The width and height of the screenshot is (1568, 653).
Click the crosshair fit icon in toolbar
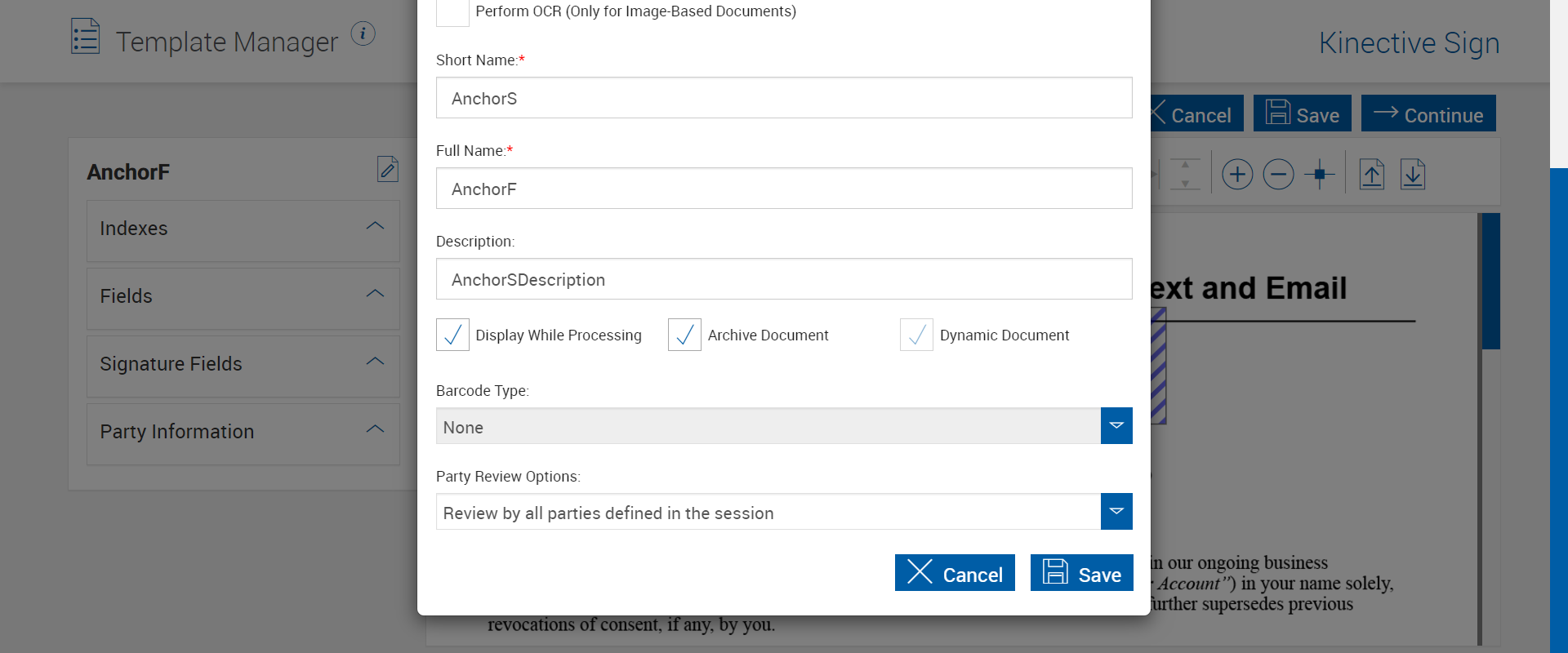[1319, 174]
